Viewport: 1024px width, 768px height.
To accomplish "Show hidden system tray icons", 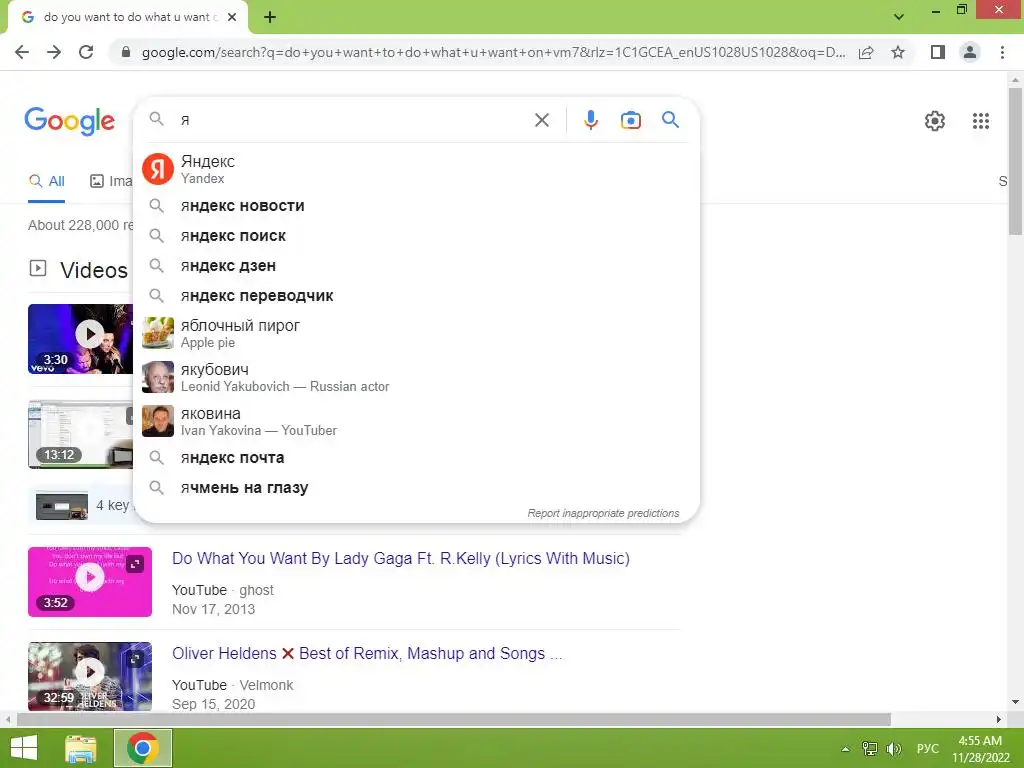I will (845, 749).
